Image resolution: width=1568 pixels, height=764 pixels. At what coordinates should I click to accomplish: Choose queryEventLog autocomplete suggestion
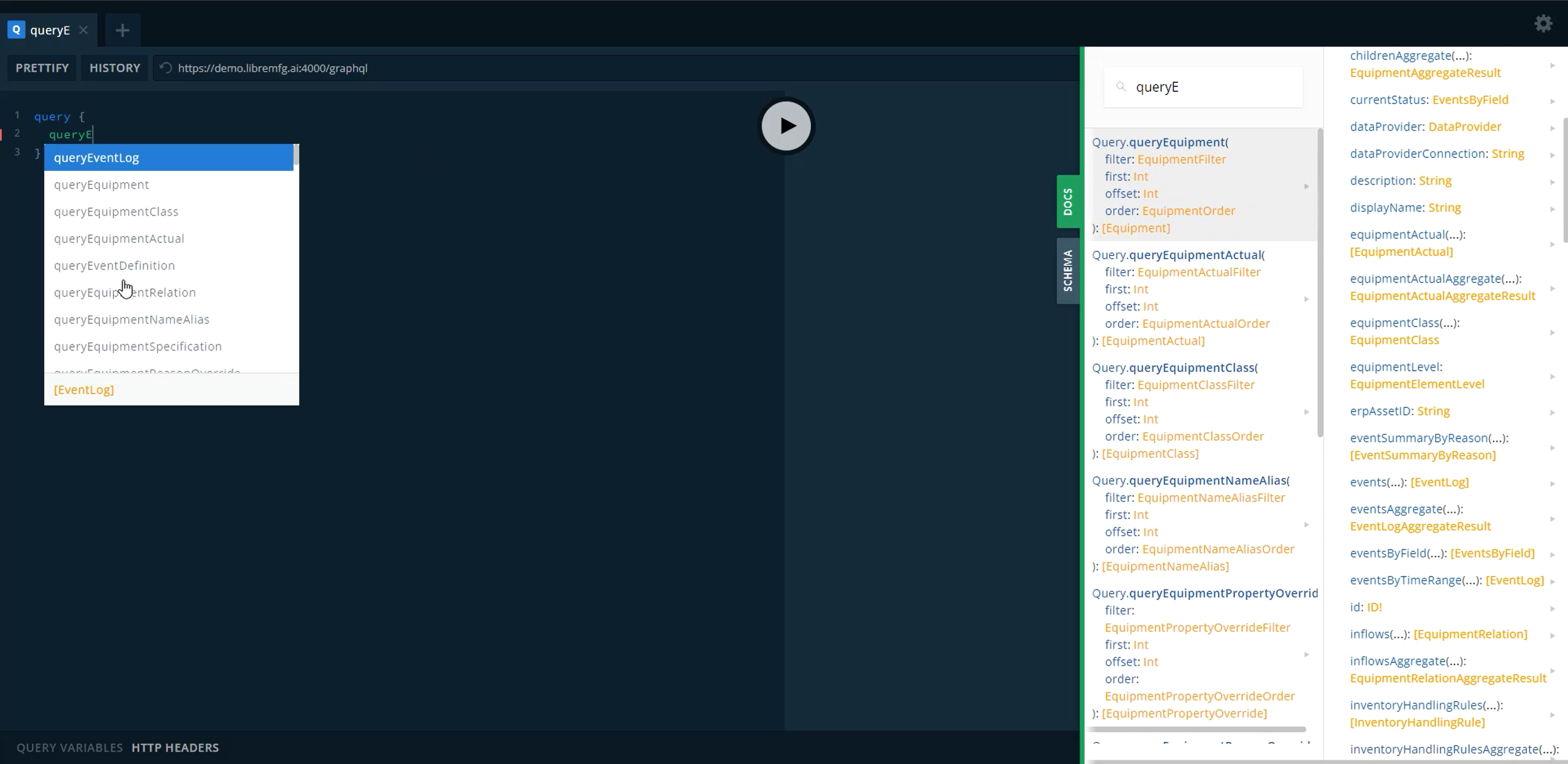click(x=169, y=157)
